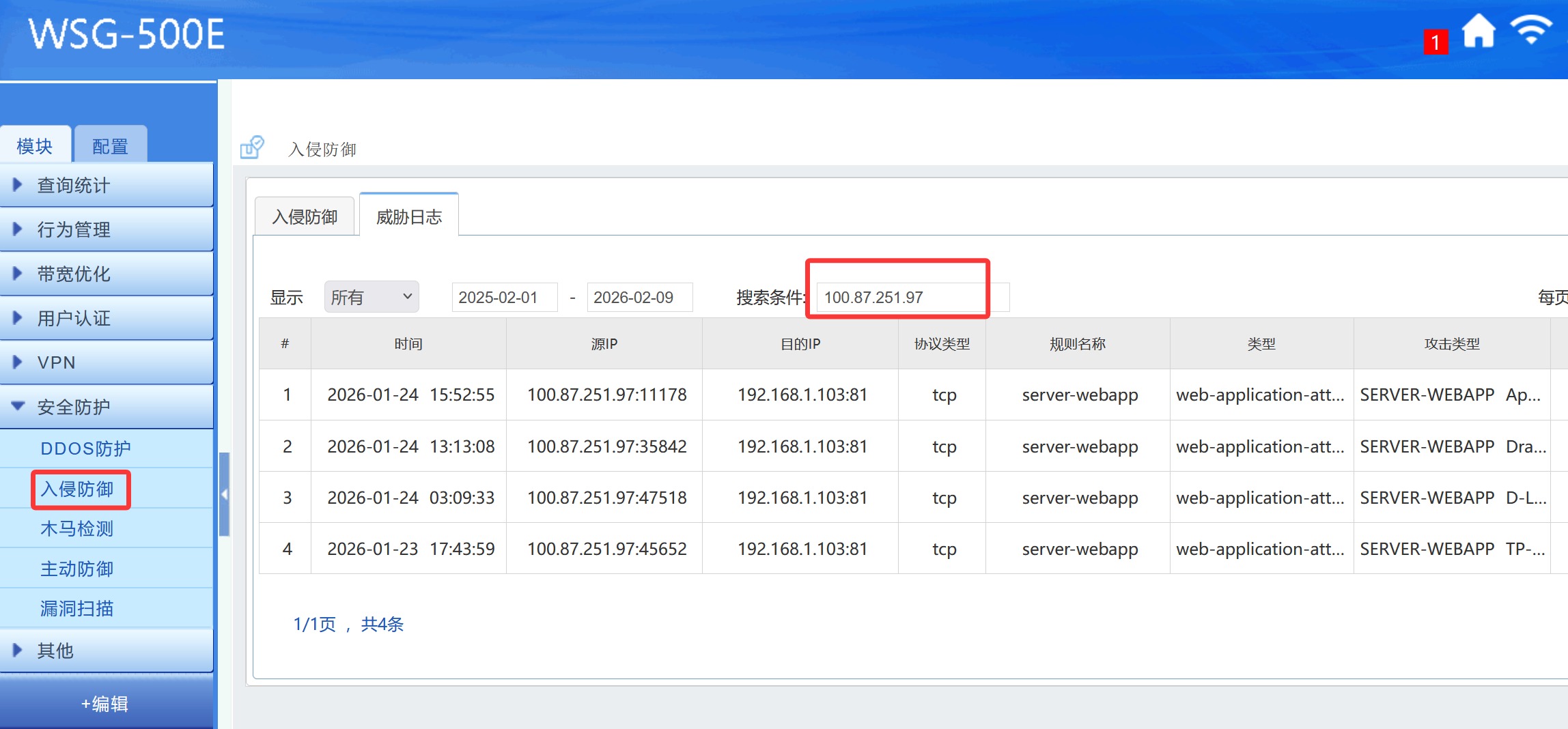
Task: Open DDOS防护 in the sidebar
Action: click(x=85, y=448)
